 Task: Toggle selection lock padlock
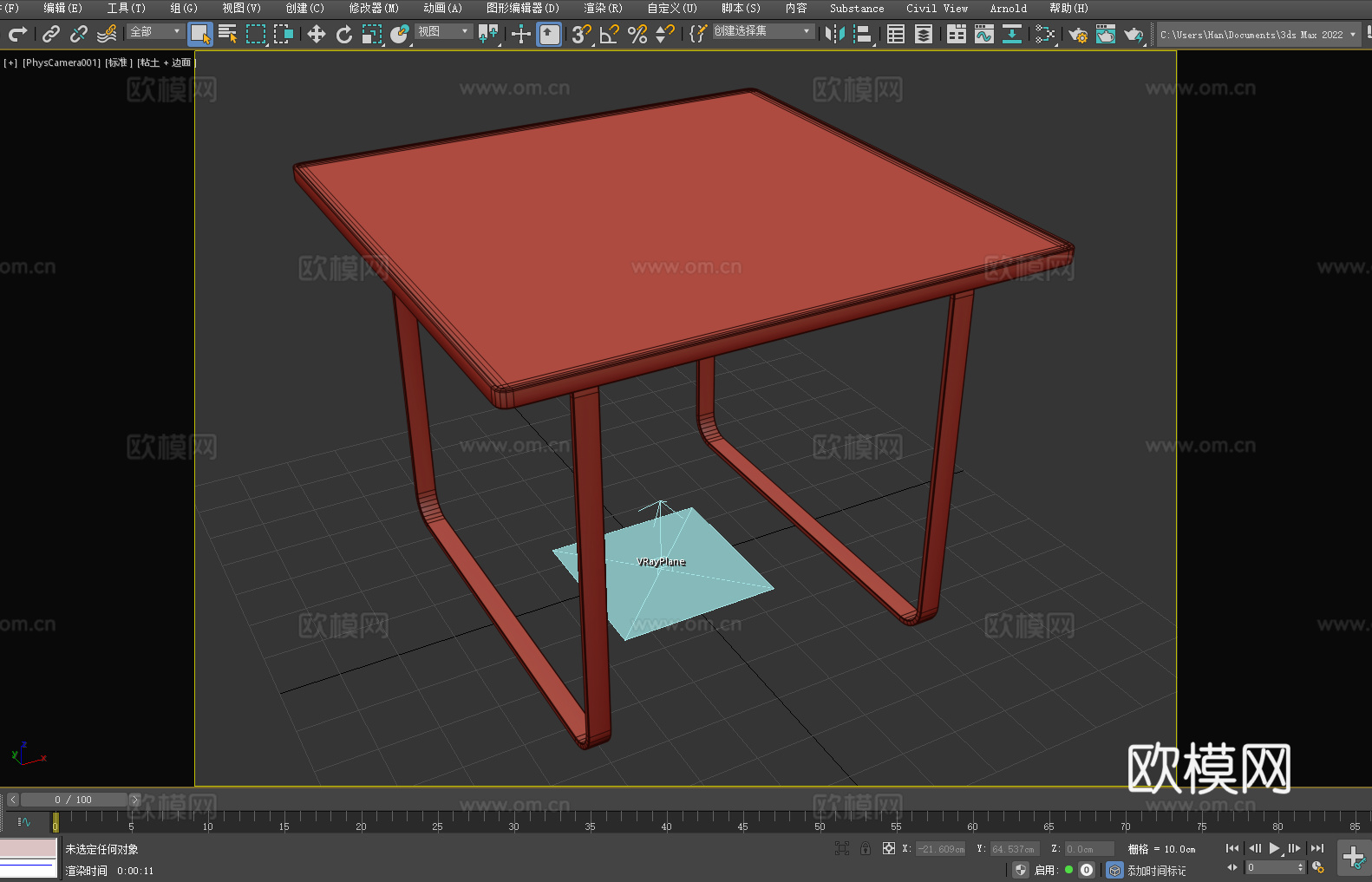pos(866,848)
